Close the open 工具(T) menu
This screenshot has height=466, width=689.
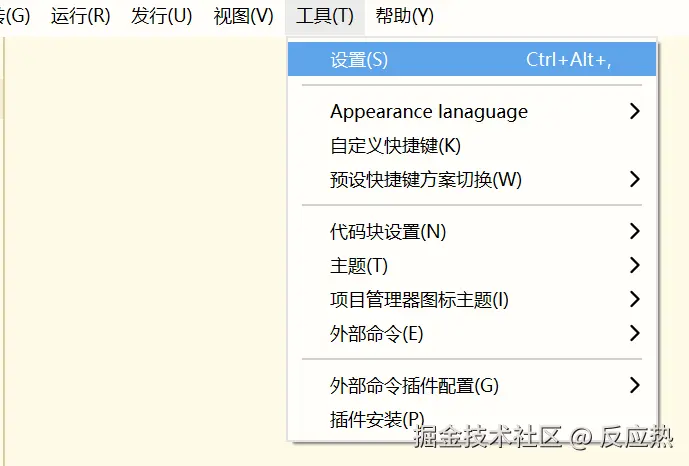pyautogui.click(x=325, y=16)
